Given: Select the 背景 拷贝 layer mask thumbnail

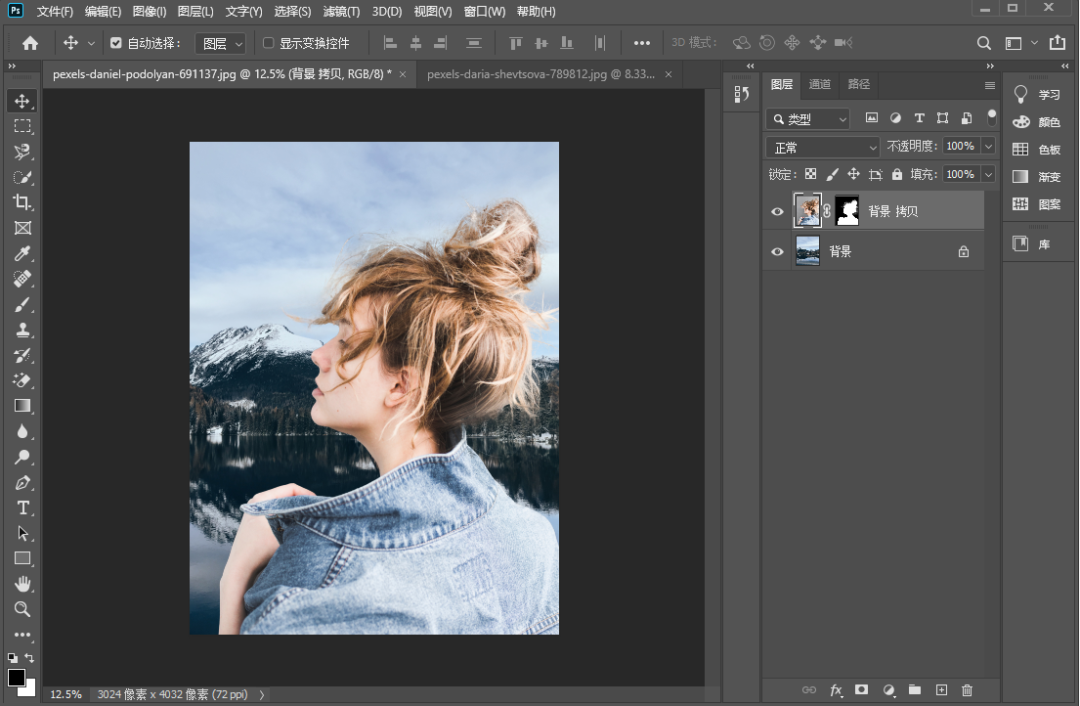Looking at the screenshot, I should click(x=847, y=211).
